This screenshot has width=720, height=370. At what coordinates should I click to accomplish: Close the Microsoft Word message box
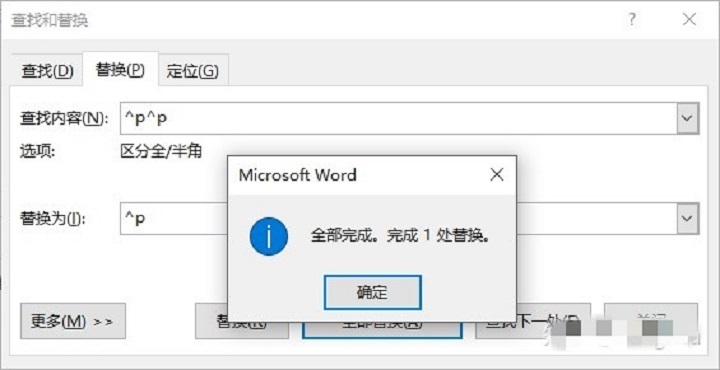497,175
